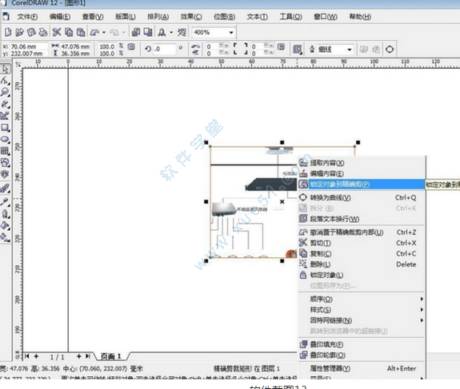Open the 文本(T) menu

point(257,16)
